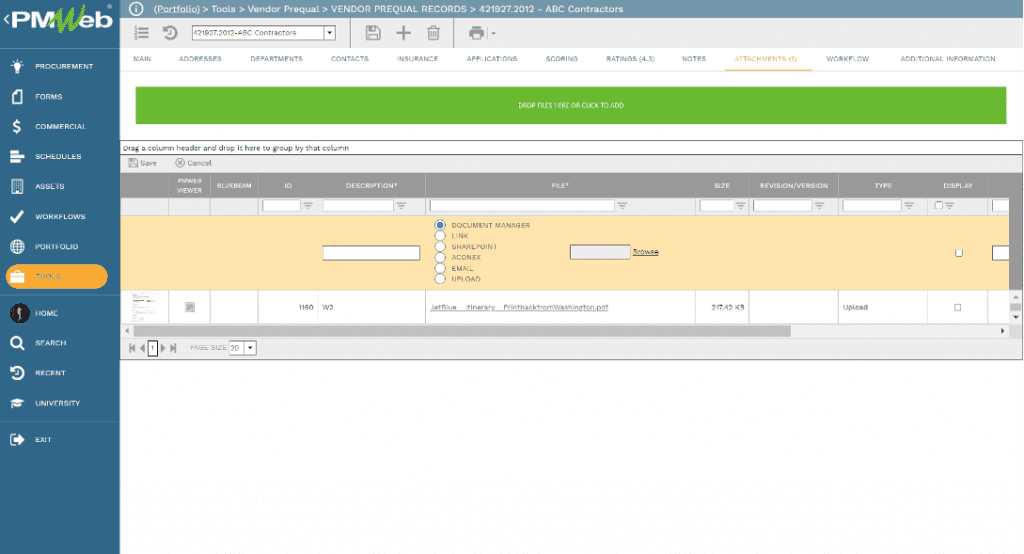Image resolution: width=1024 pixels, height=554 pixels.
Task: Open the record list view icon
Action: coord(142,33)
